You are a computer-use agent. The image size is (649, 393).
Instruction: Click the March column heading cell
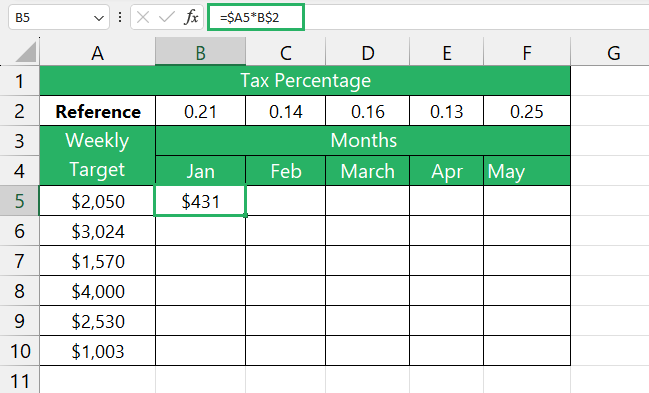point(368,171)
